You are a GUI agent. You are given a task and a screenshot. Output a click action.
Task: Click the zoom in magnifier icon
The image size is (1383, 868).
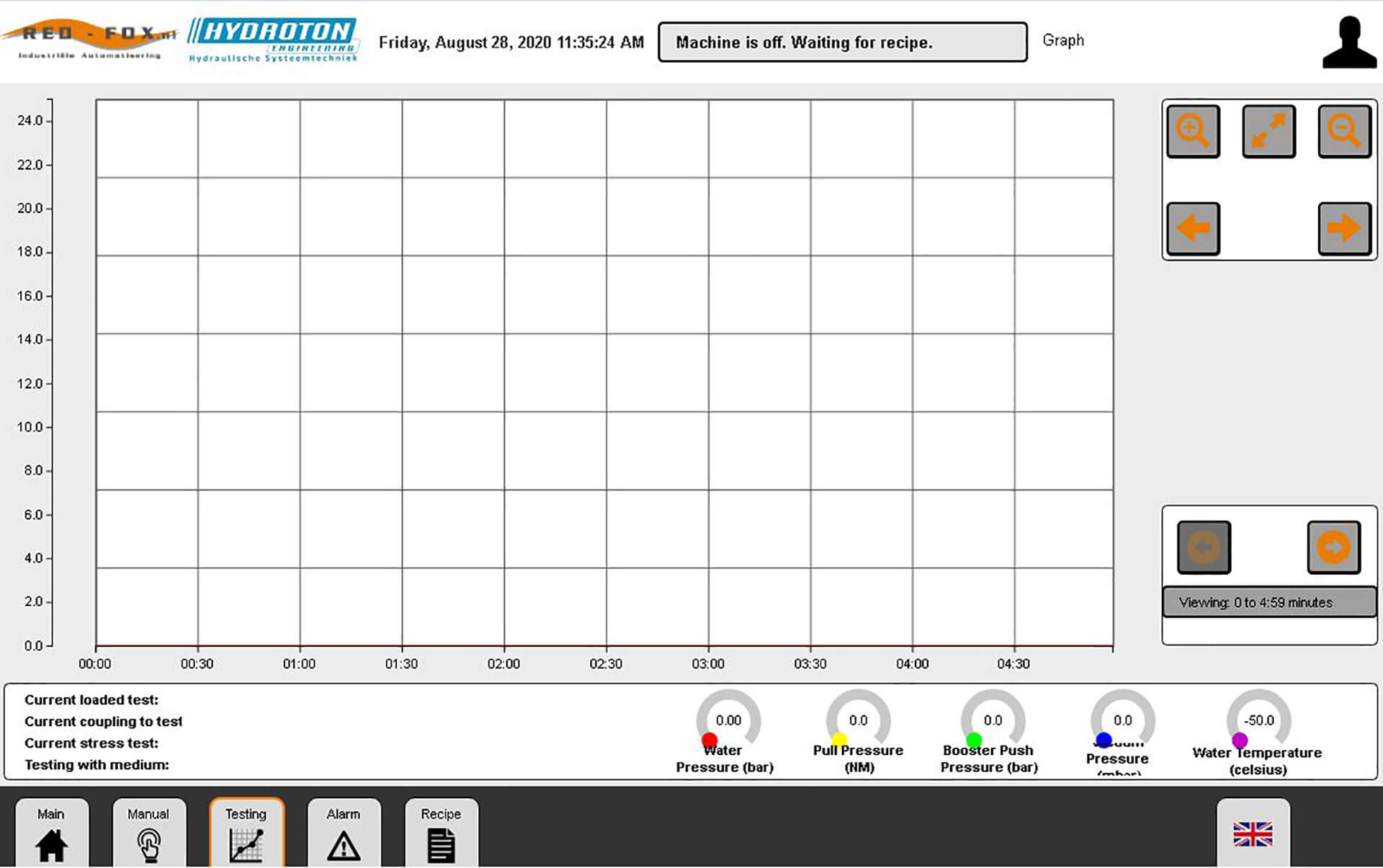click(1193, 131)
